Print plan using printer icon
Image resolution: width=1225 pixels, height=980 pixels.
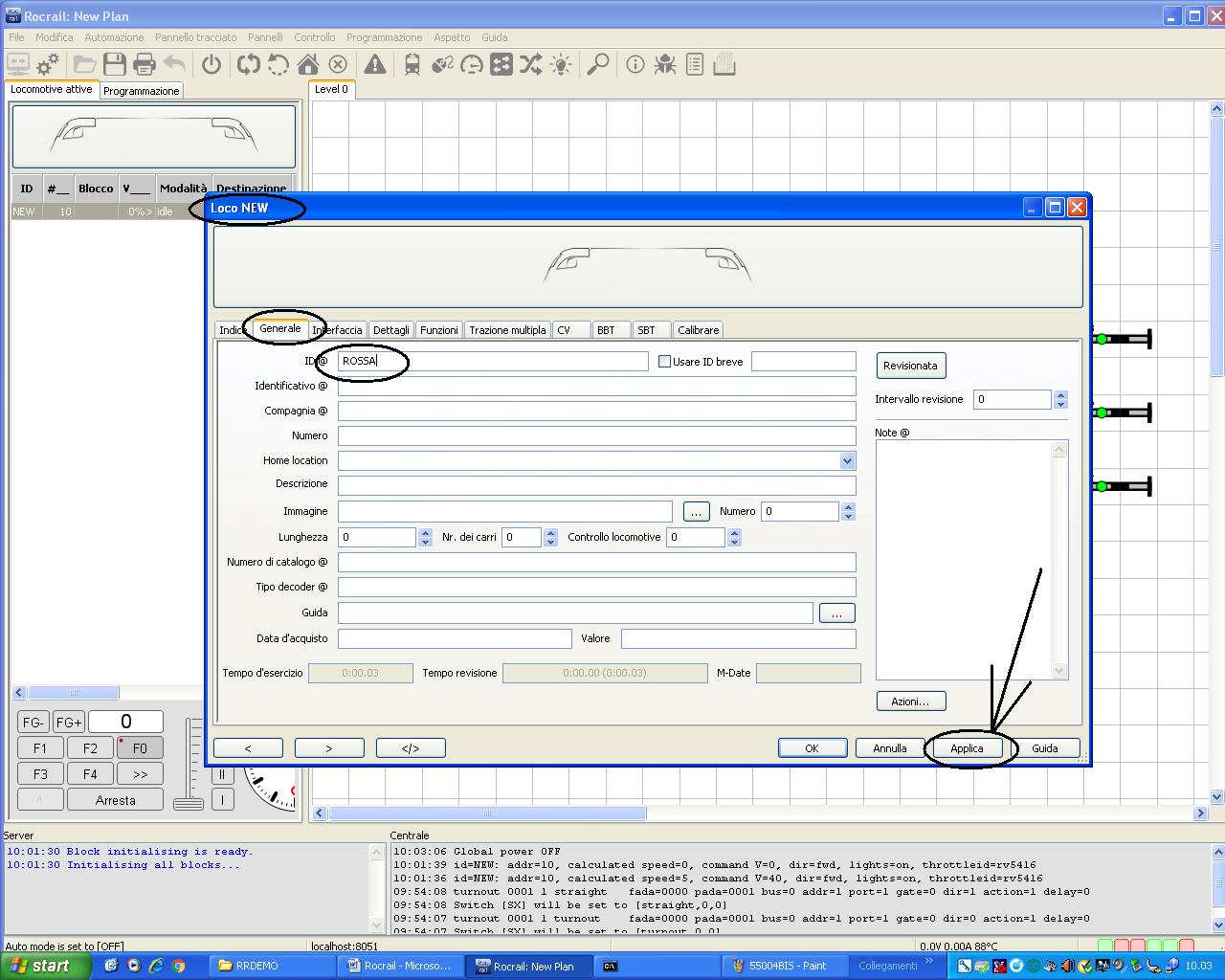coord(145,64)
